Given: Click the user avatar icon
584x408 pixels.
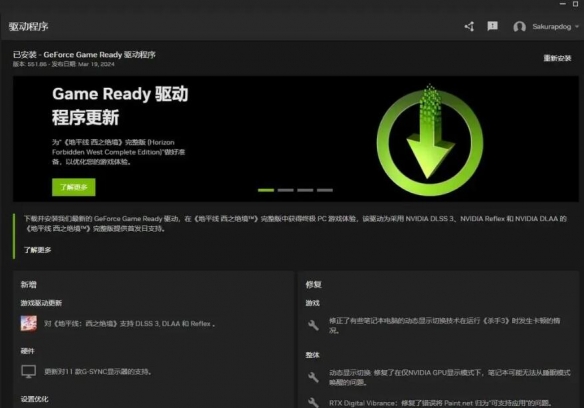Looking at the screenshot, I should click(x=519, y=27).
